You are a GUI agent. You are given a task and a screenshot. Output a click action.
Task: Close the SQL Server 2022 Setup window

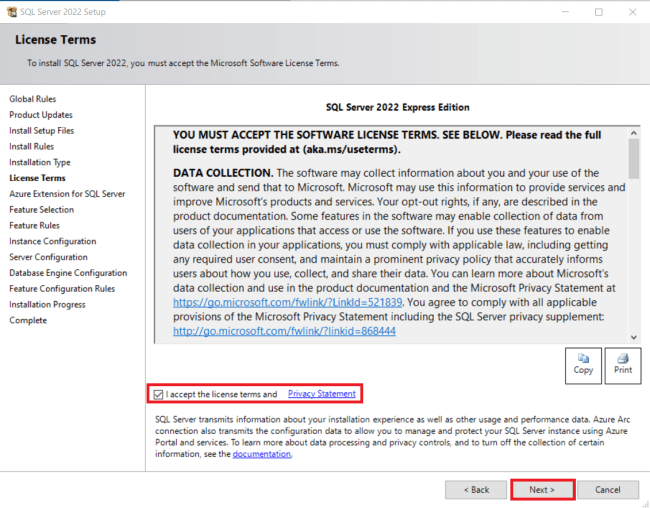[632, 12]
